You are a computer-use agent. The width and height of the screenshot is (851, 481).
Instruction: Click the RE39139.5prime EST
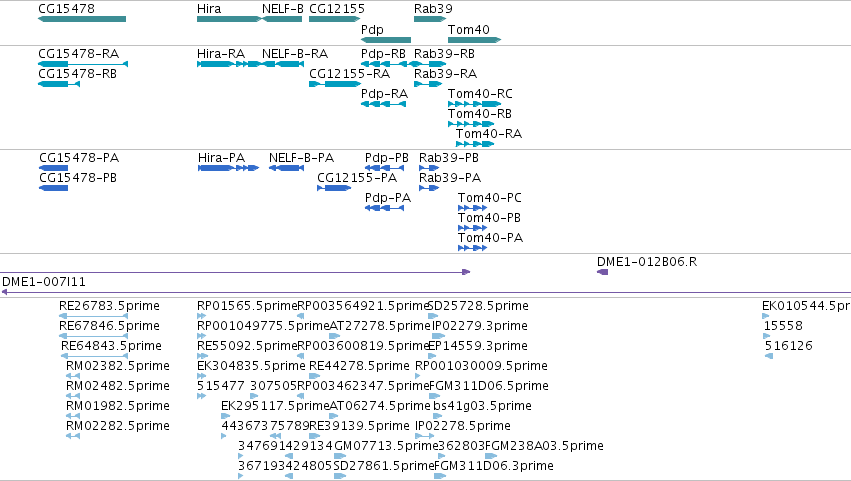pos(315,436)
